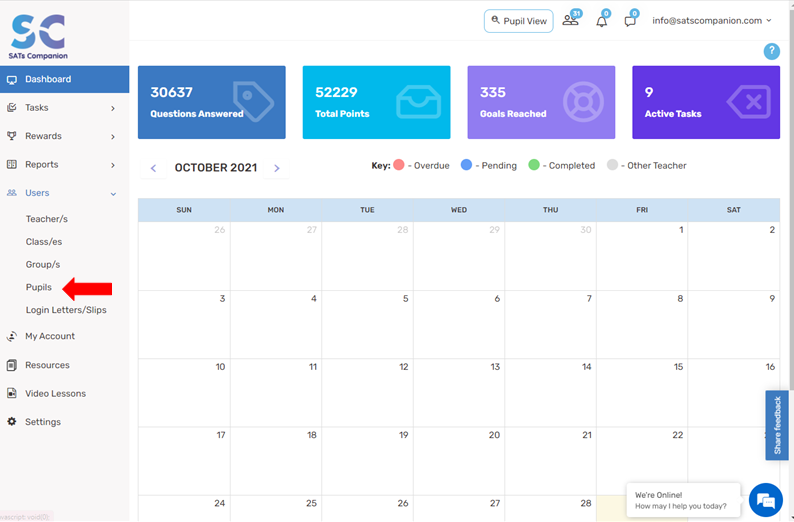The width and height of the screenshot is (794, 522).
Task: Open the info@satscompanion.com account dropdown
Action: tap(711, 21)
